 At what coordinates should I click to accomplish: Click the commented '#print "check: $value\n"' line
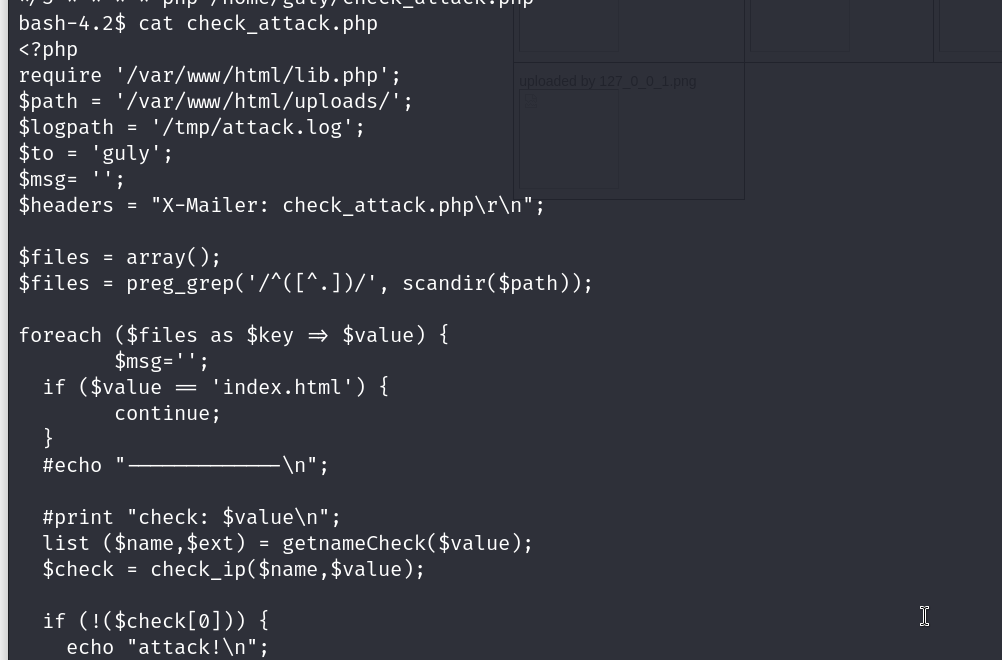191,517
